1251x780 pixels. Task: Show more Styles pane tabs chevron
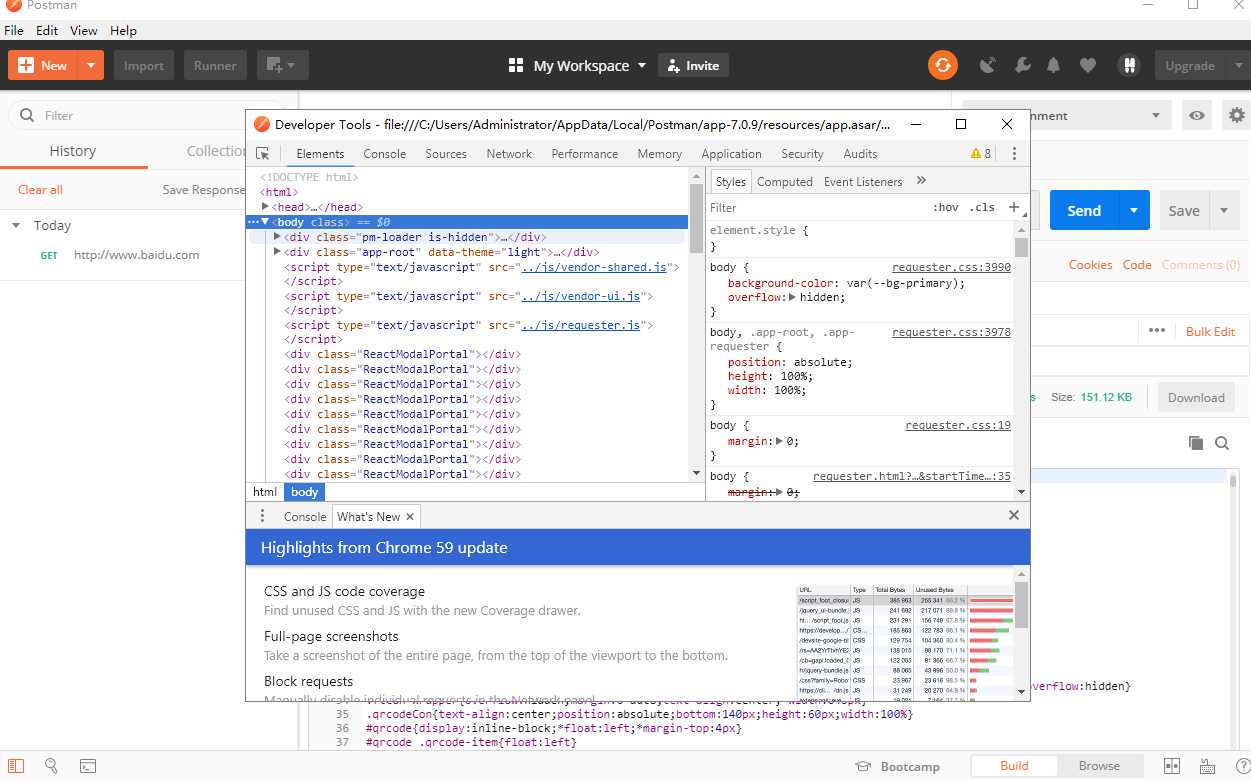[921, 181]
